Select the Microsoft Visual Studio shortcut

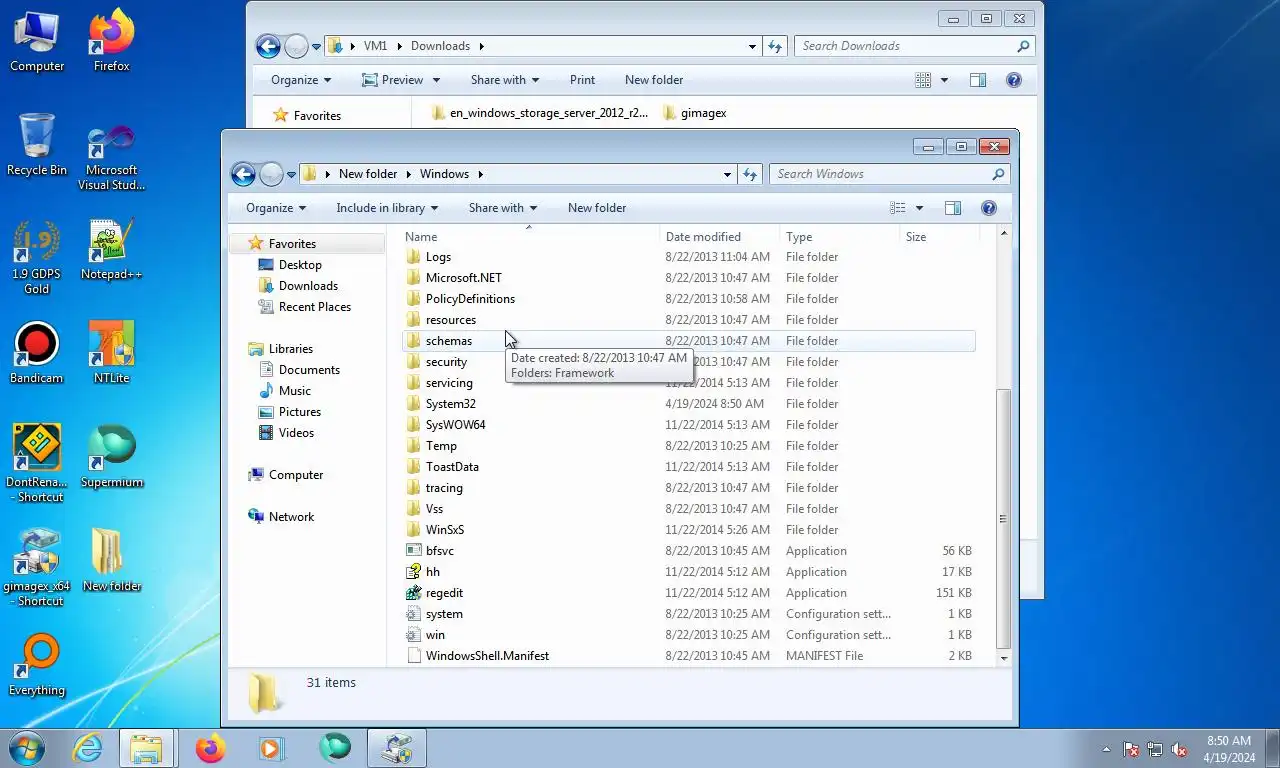111,158
